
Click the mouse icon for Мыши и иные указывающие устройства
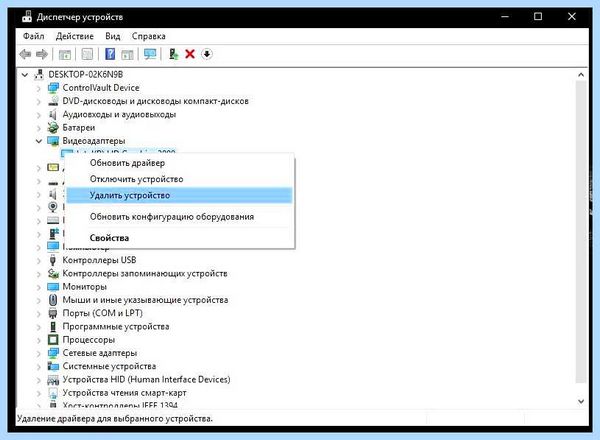[53, 300]
